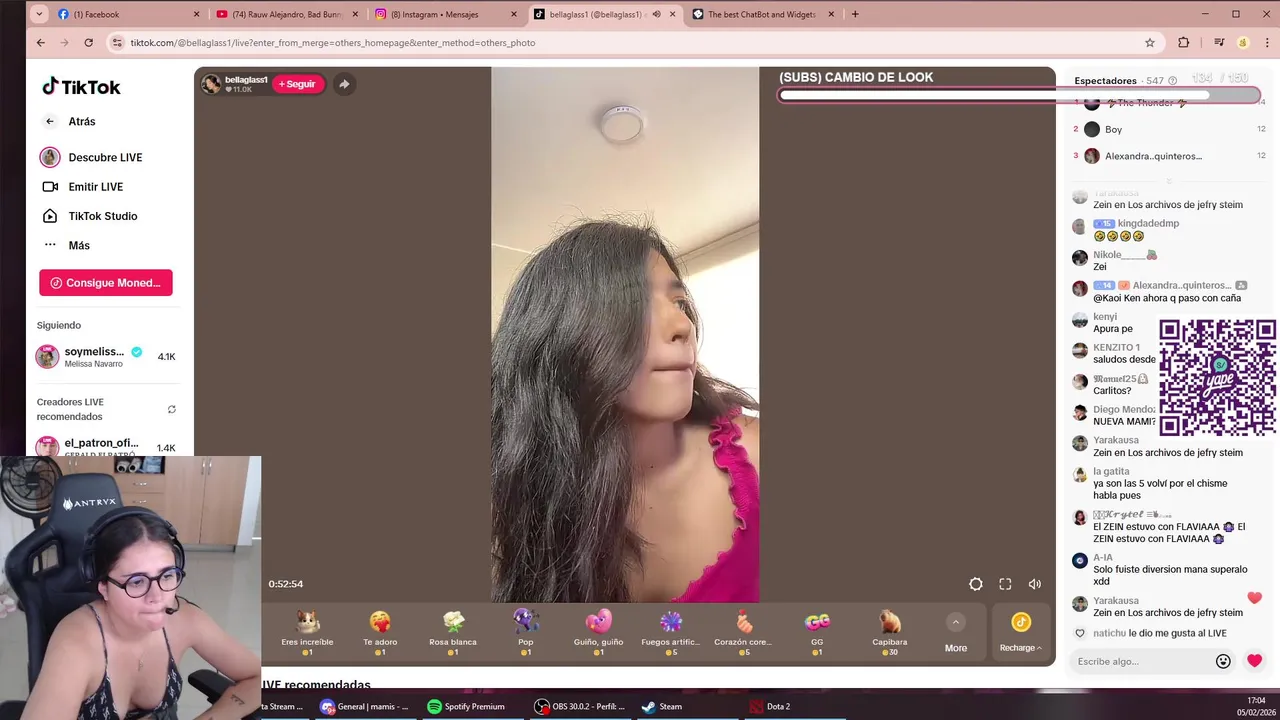Switch to the Rauw Alejandro YouTube tab
The image size is (1280, 720).
[285, 14]
